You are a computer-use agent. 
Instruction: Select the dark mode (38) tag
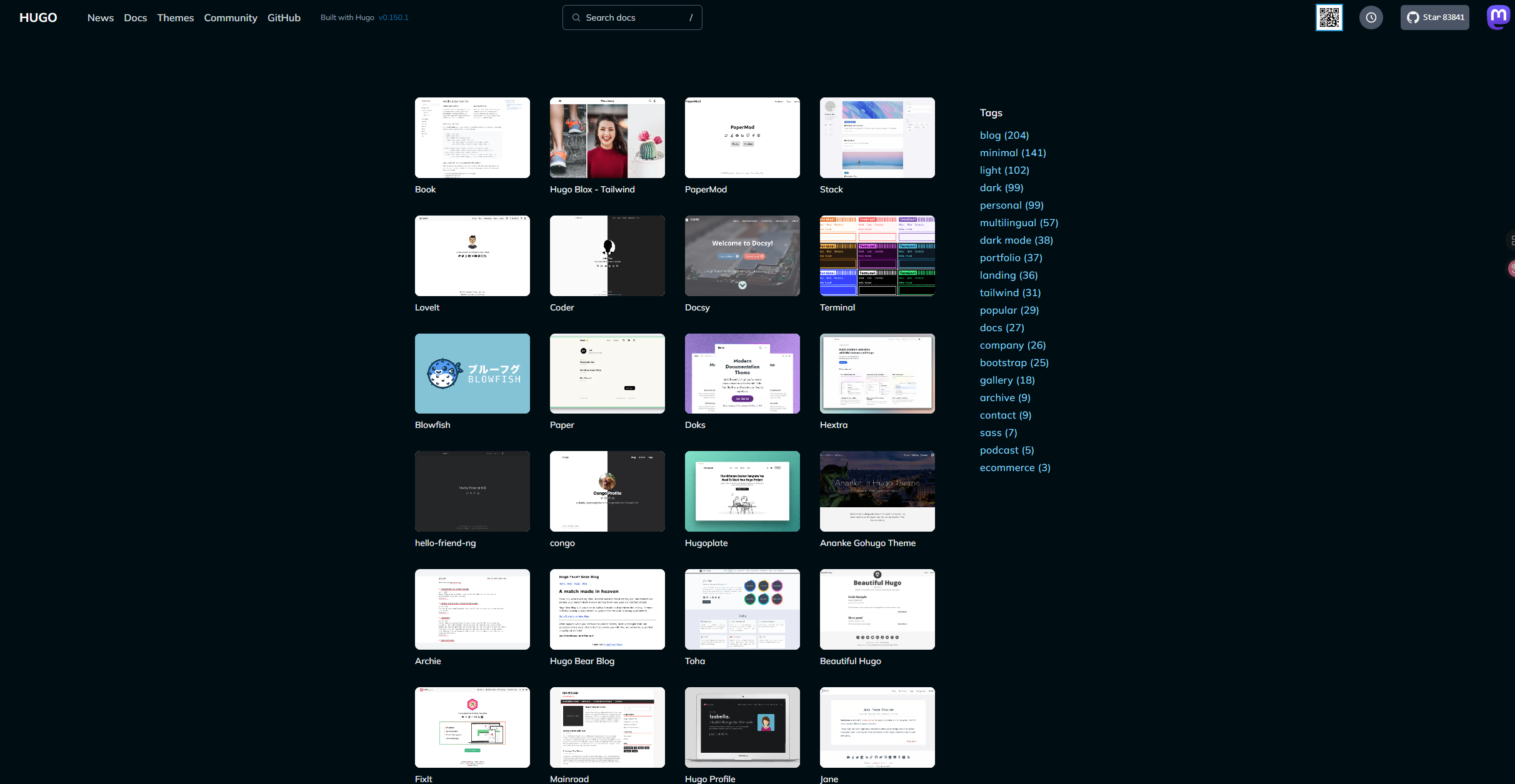[1016, 240]
